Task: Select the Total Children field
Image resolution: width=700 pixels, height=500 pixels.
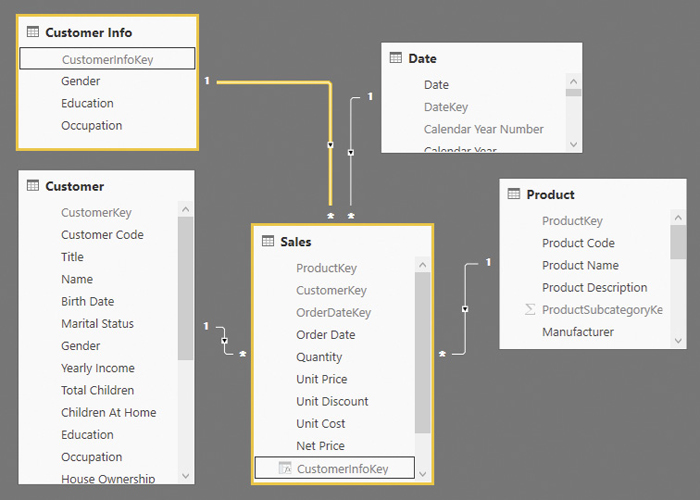Action: point(99,390)
